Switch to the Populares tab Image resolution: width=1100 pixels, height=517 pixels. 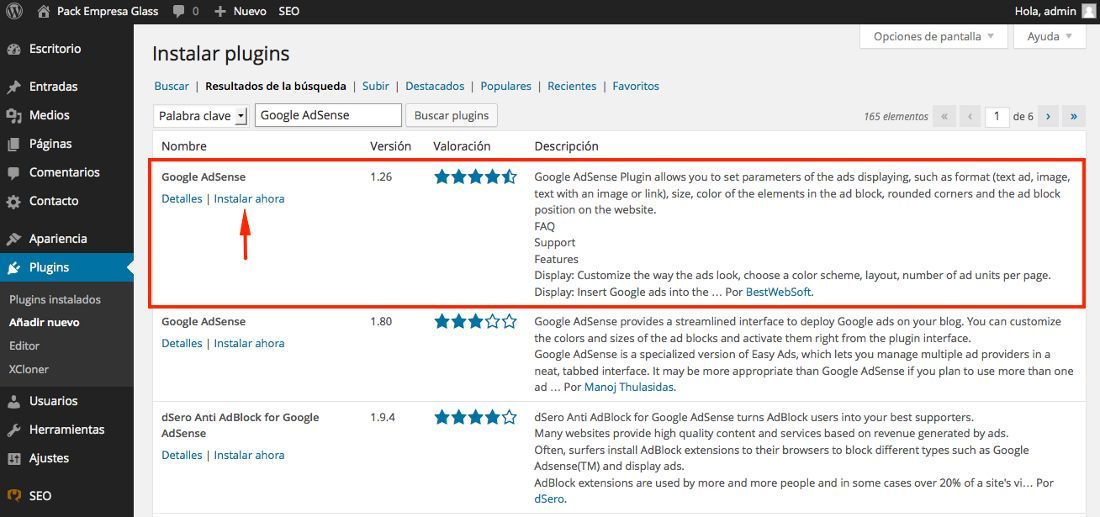506,86
